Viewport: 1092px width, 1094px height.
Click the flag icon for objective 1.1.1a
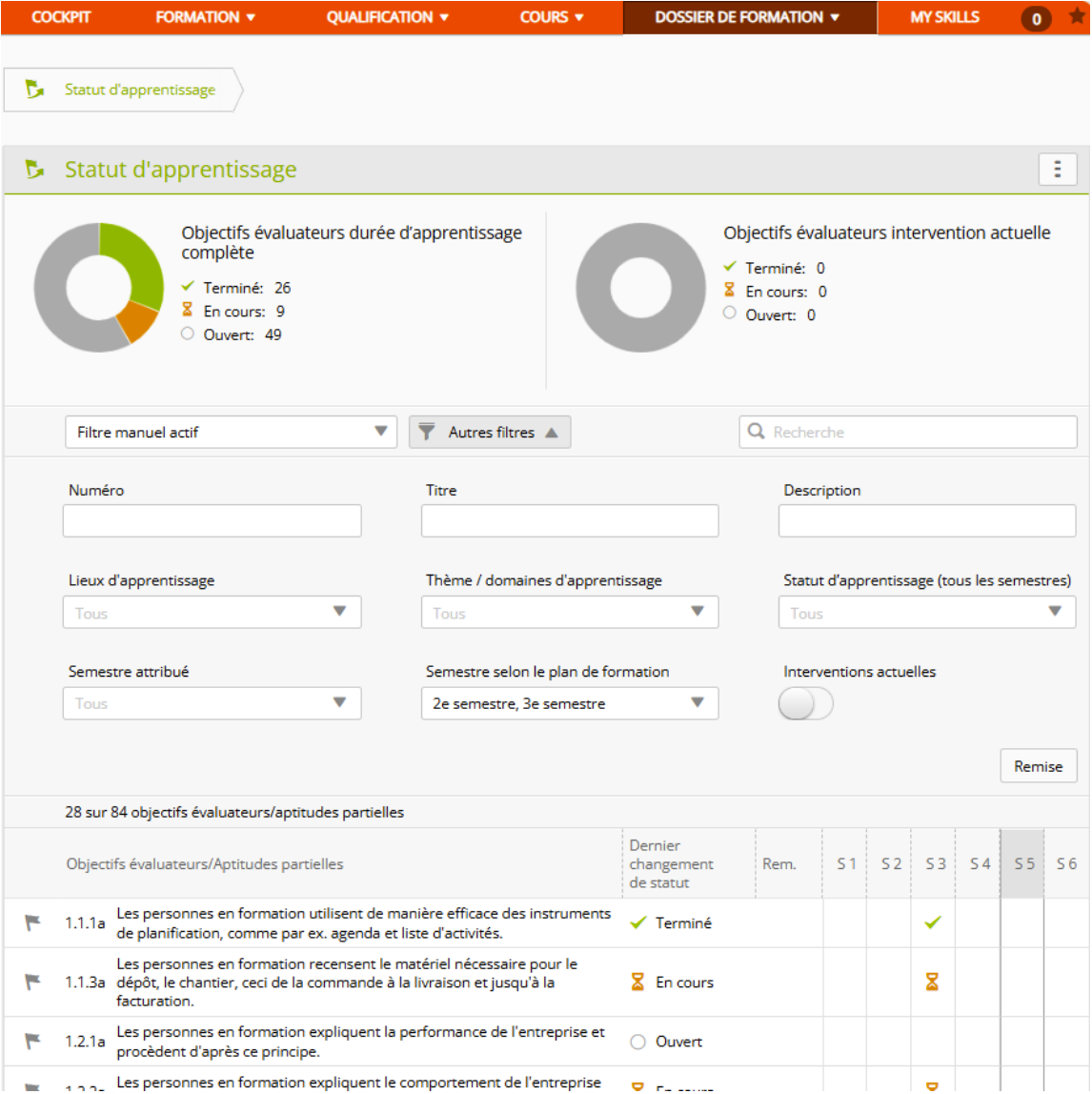click(x=33, y=922)
